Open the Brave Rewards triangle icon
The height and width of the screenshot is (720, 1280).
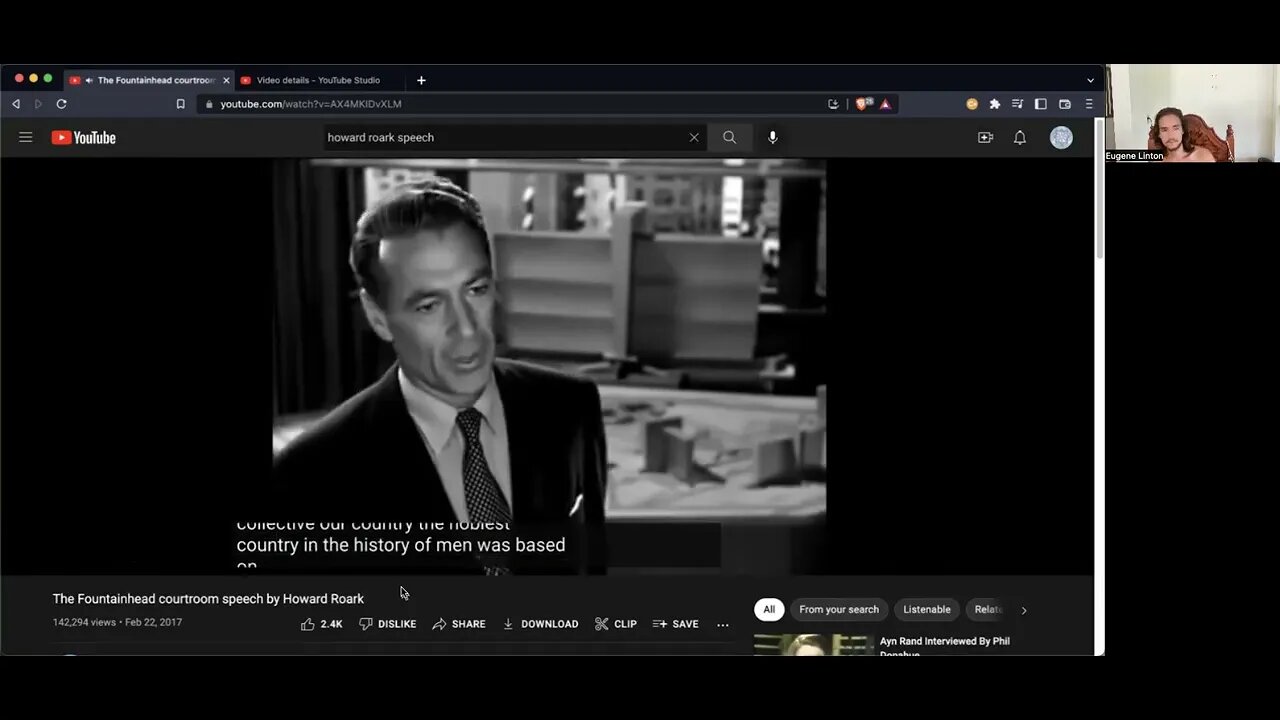coord(885,104)
